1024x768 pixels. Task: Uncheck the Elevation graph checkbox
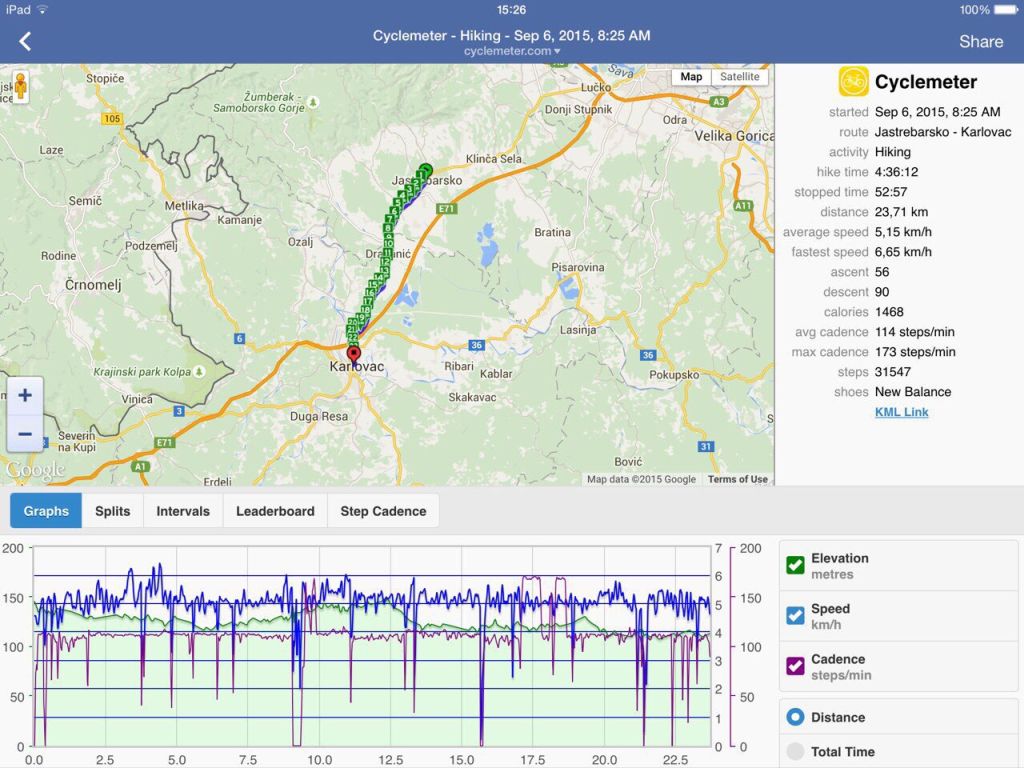coord(796,565)
